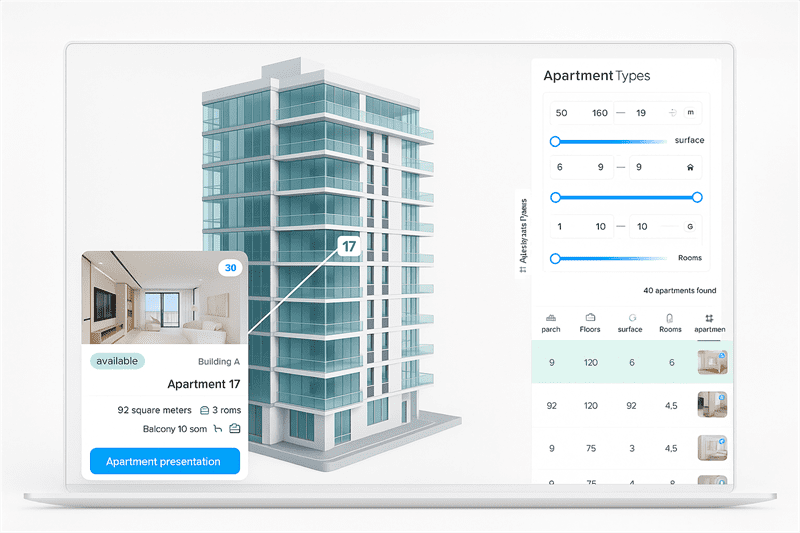The height and width of the screenshot is (533, 800).
Task: Open the first row apartment thumbnail
Action: click(711, 362)
